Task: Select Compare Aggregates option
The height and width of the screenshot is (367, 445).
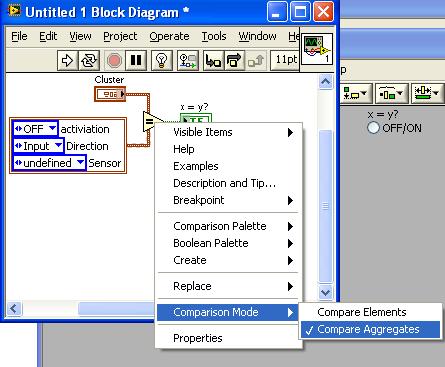Action: click(x=370, y=329)
